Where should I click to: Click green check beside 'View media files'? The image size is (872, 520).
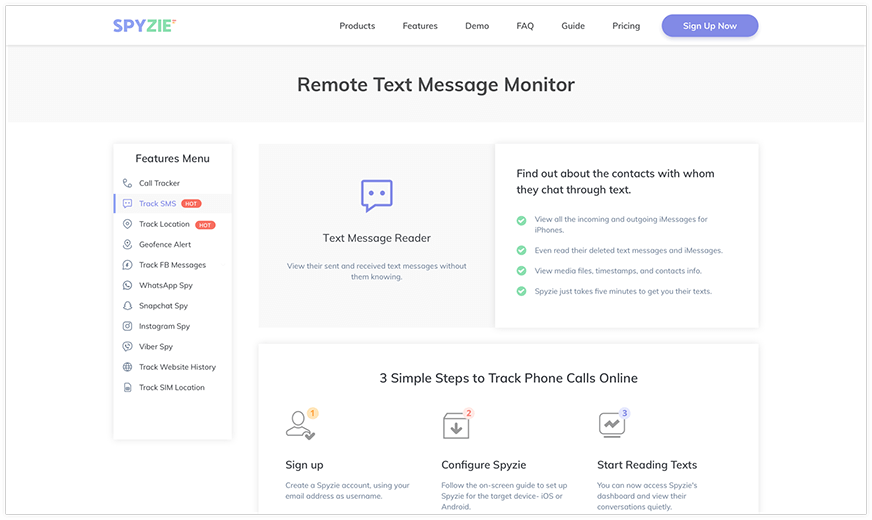pos(521,271)
